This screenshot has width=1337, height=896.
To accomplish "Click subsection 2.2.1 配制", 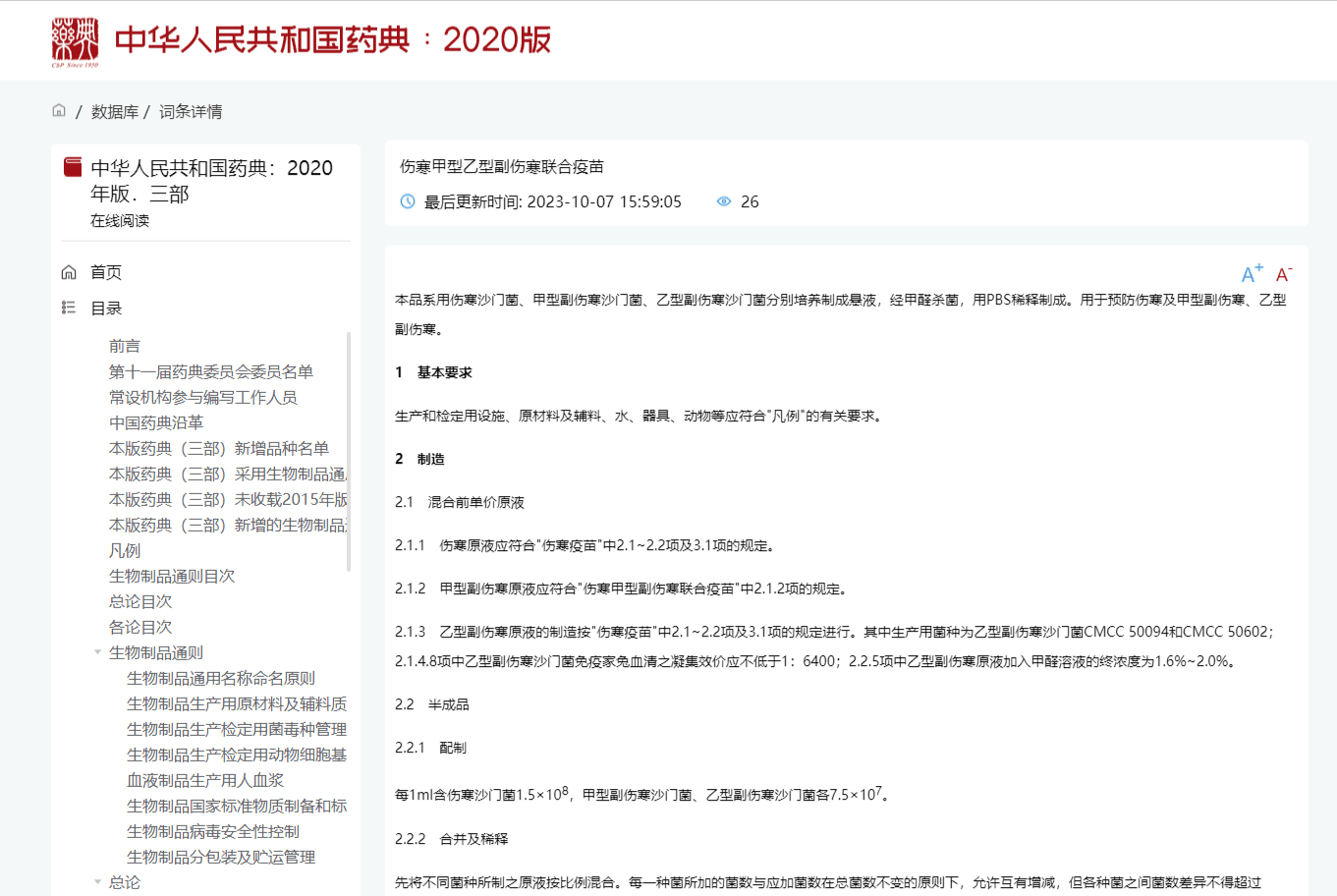I will 430,748.
